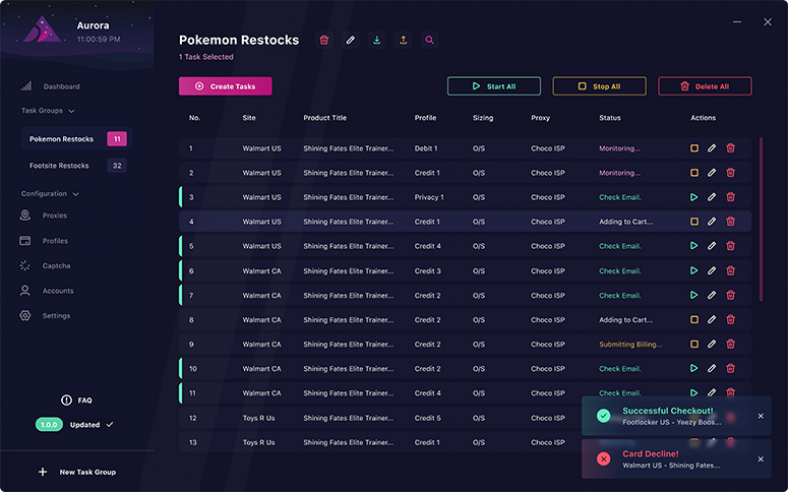The image size is (788, 492).
Task: Delete task 5 with its red trash icon
Action: 731,246
